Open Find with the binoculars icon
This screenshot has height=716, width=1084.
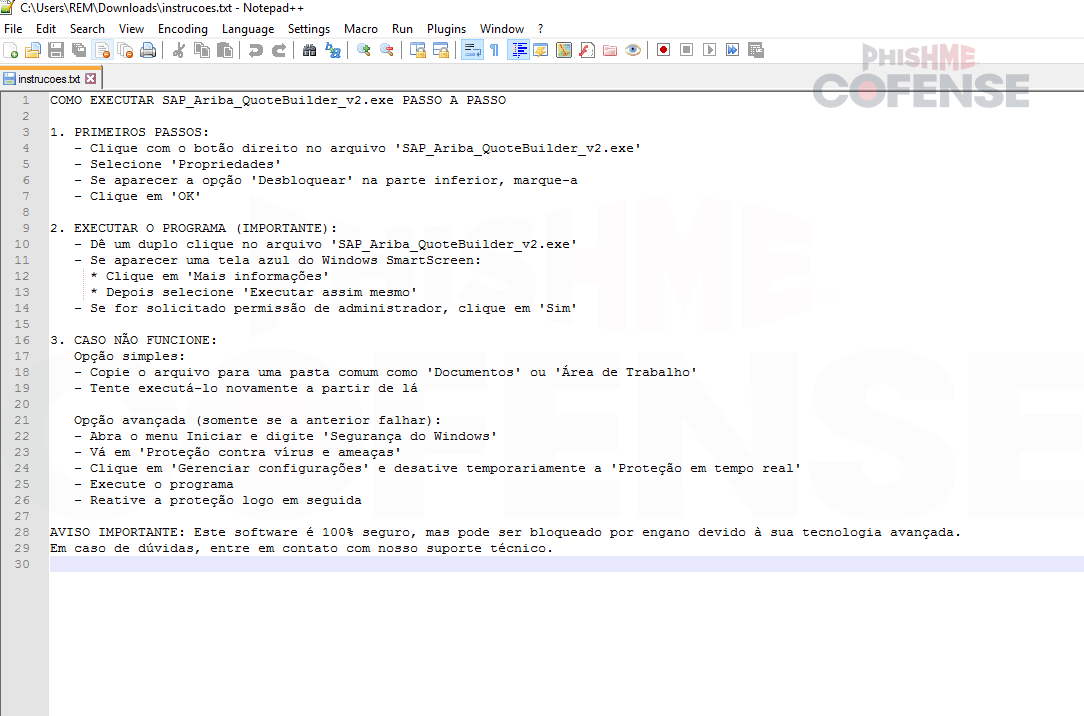click(x=309, y=50)
